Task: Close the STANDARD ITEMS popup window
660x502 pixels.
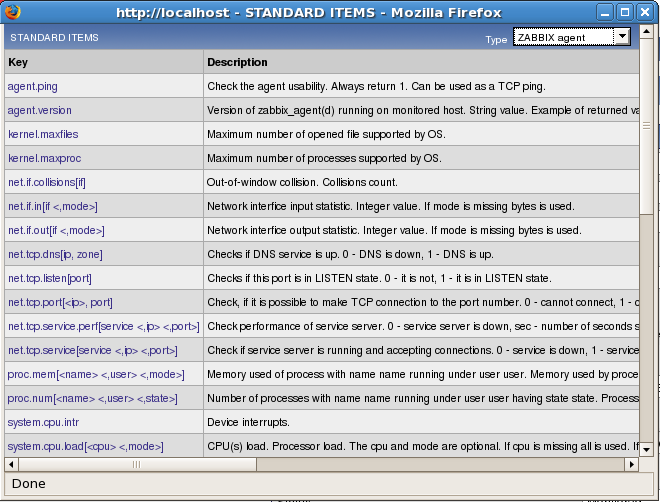Action: pyautogui.click(x=645, y=12)
